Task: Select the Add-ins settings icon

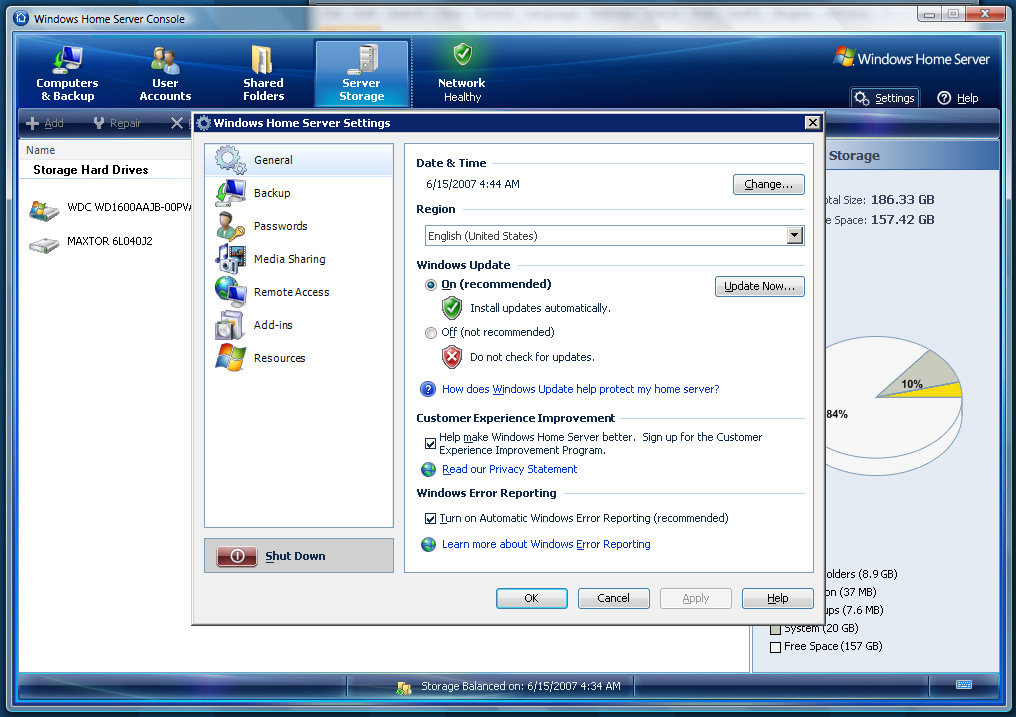Action: click(x=230, y=325)
